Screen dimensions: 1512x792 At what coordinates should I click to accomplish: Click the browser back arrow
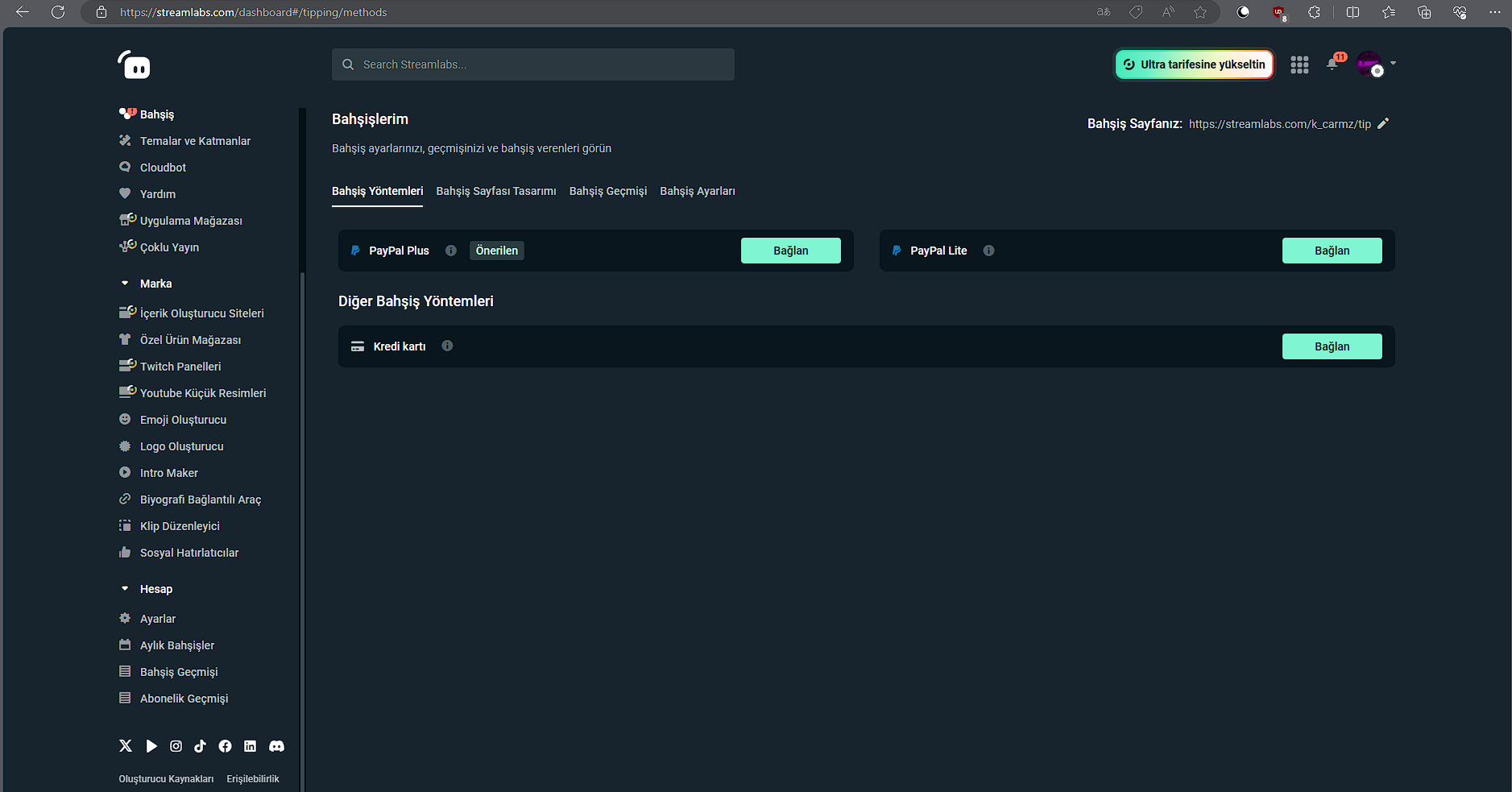[23, 12]
